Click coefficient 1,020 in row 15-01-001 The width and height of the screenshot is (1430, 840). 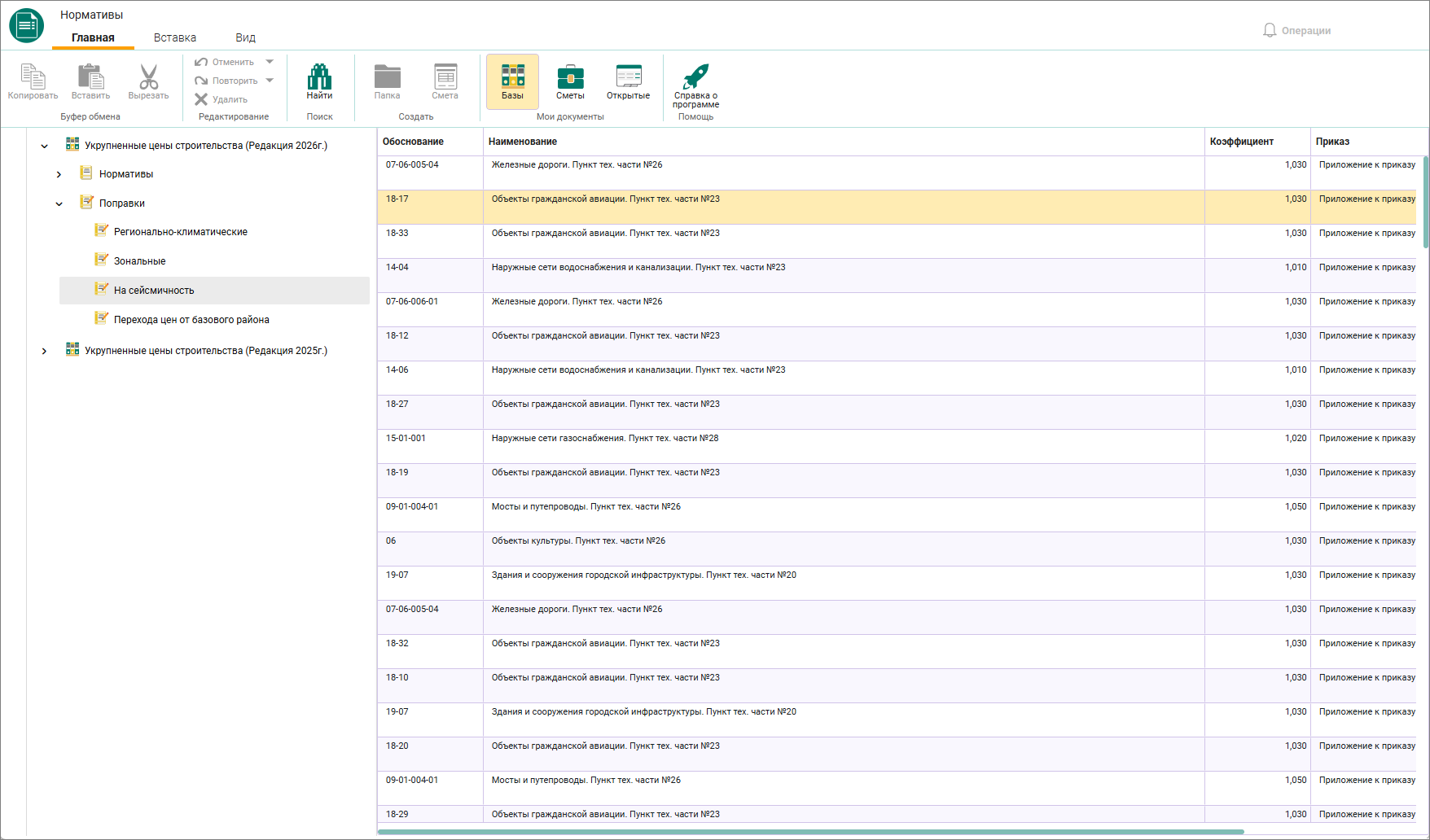[x=1296, y=438]
